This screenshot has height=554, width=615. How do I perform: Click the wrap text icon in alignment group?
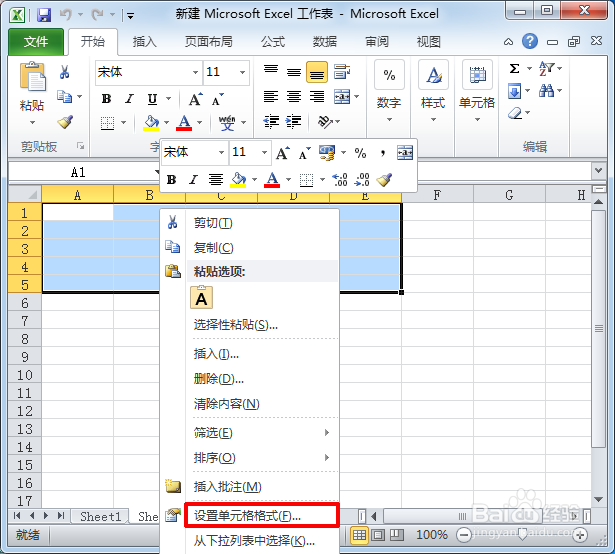point(342,72)
